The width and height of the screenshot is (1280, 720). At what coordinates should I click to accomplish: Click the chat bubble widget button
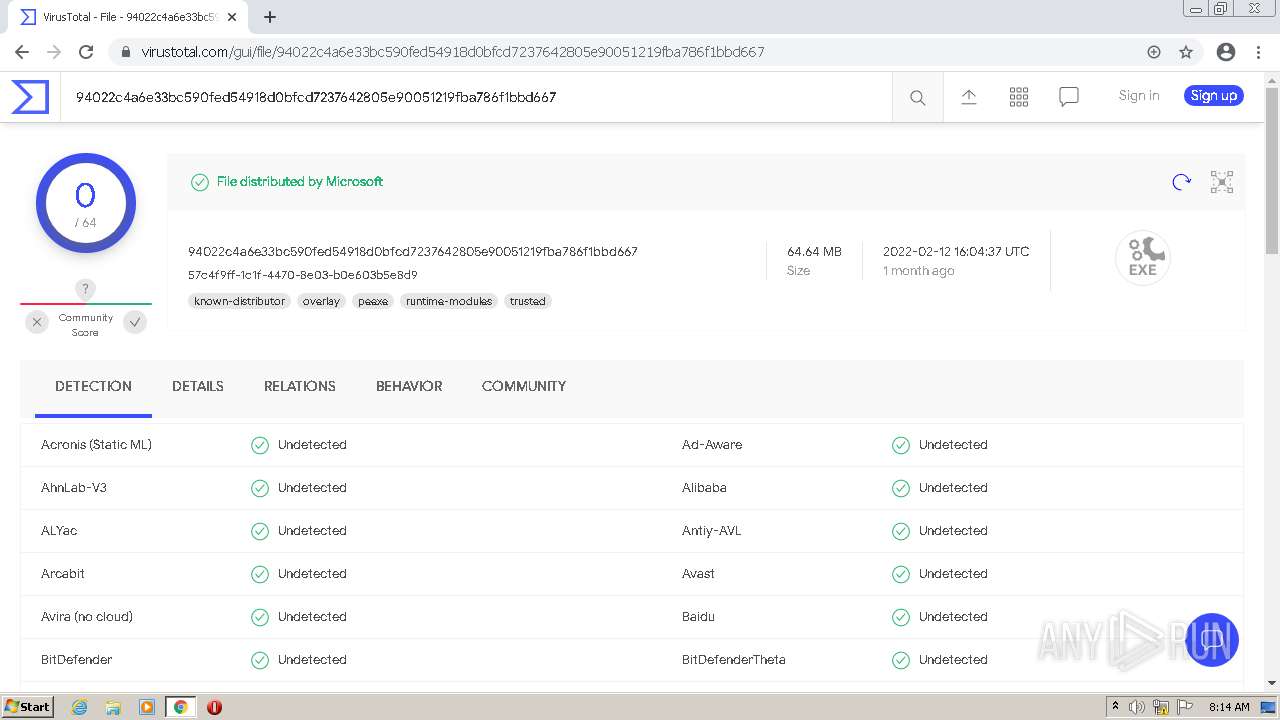coord(1211,640)
